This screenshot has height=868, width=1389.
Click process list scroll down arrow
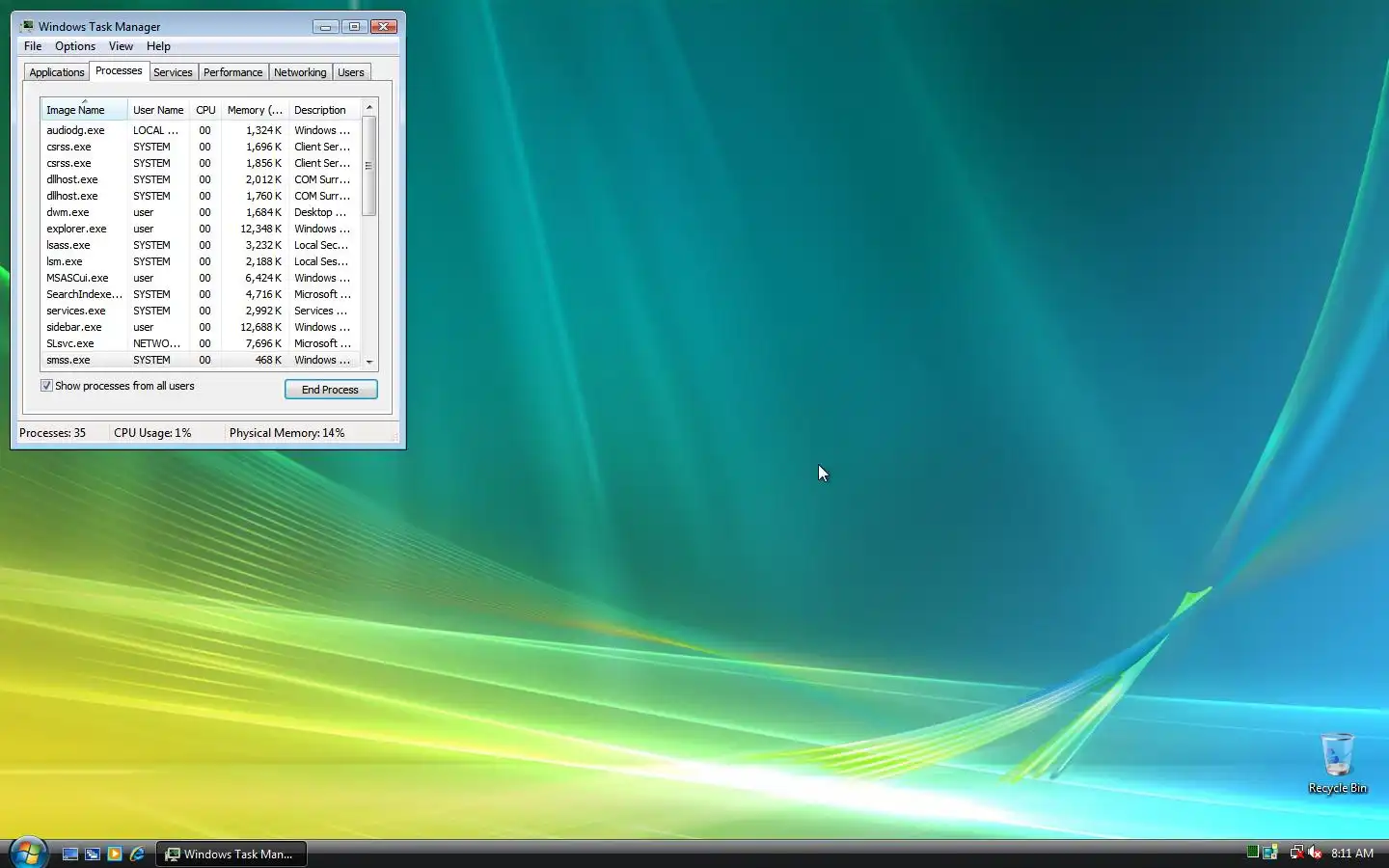click(369, 362)
